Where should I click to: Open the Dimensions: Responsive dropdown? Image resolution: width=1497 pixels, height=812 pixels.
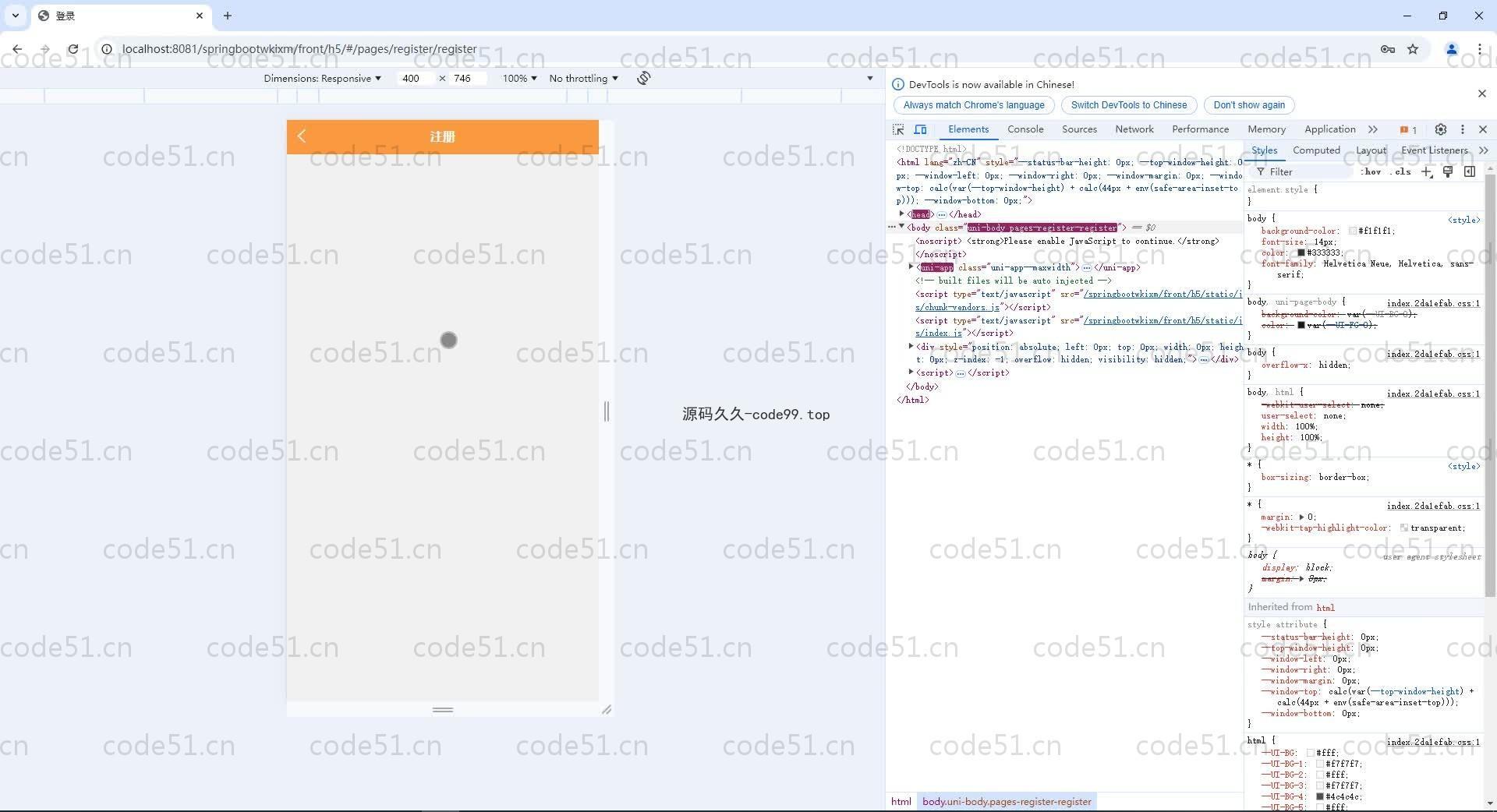point(322,78)
